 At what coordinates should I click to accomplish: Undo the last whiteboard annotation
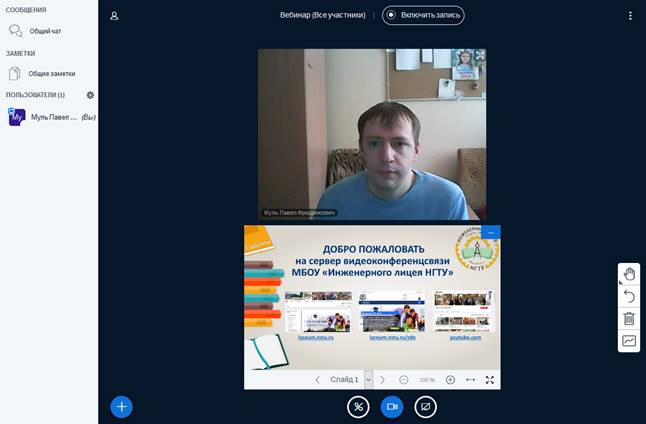pos(629,297)
